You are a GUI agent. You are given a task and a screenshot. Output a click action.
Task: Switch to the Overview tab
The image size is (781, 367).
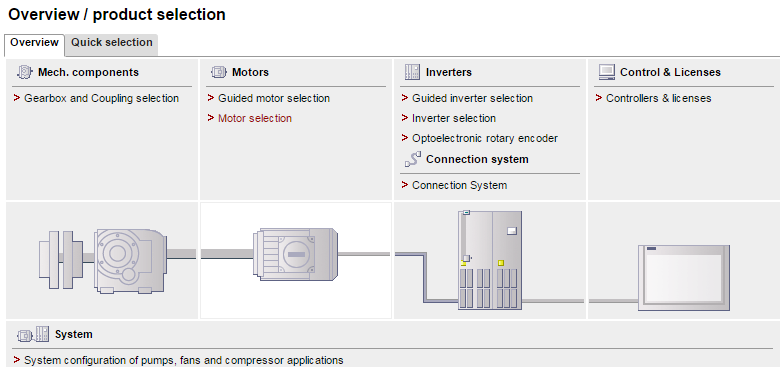point(34,45)
